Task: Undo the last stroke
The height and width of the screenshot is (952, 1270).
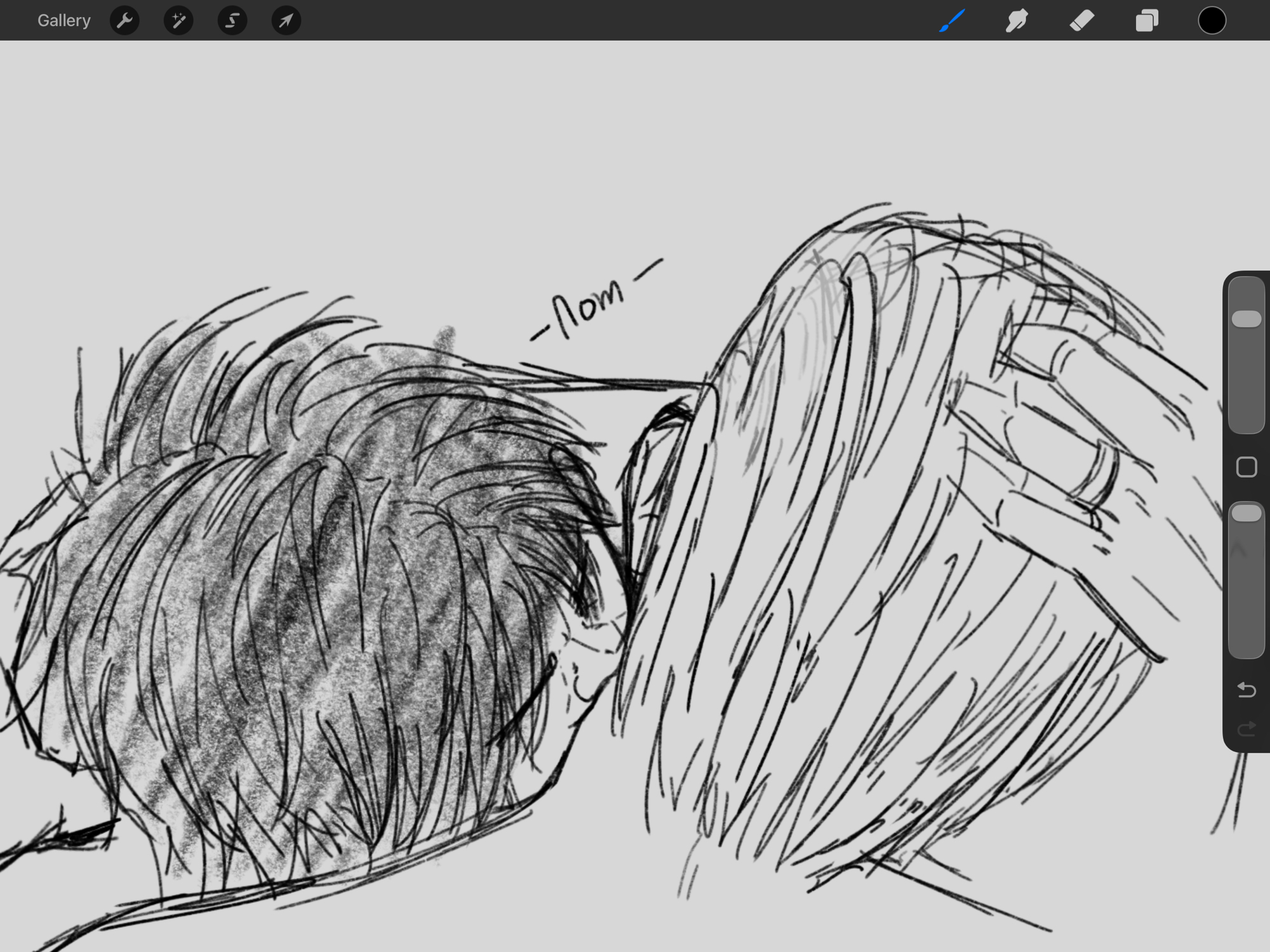Action: click(x=1247, y=690)
